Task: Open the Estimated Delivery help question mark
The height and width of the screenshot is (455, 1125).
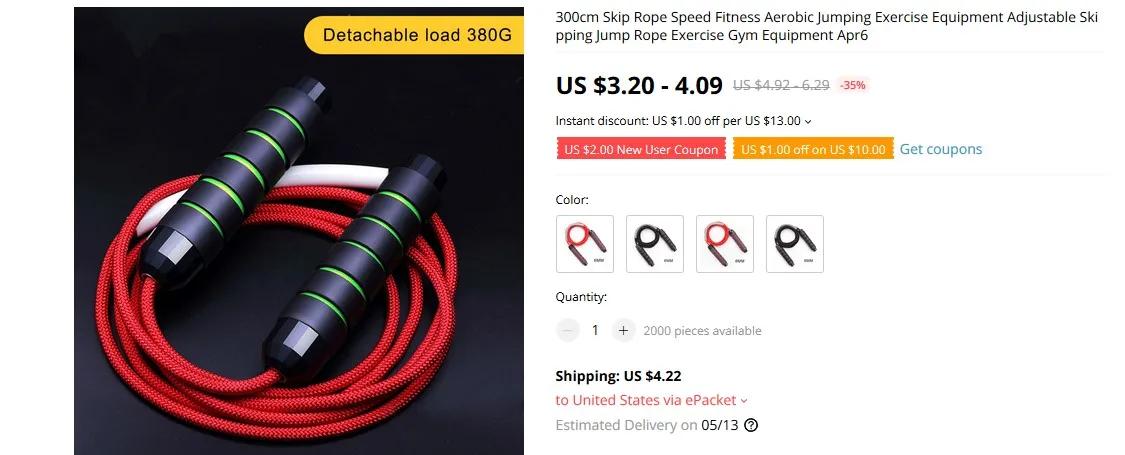Action: tap(750, 425)
